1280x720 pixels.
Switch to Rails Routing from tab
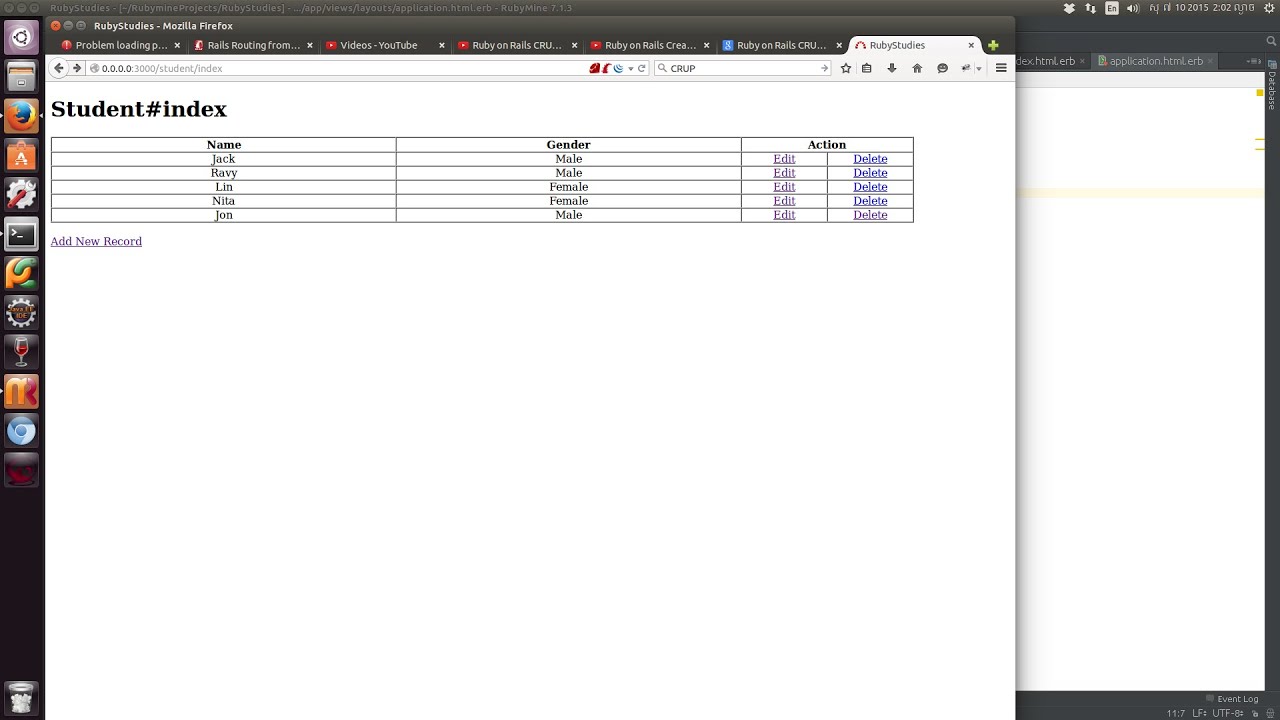pos(253,45)
